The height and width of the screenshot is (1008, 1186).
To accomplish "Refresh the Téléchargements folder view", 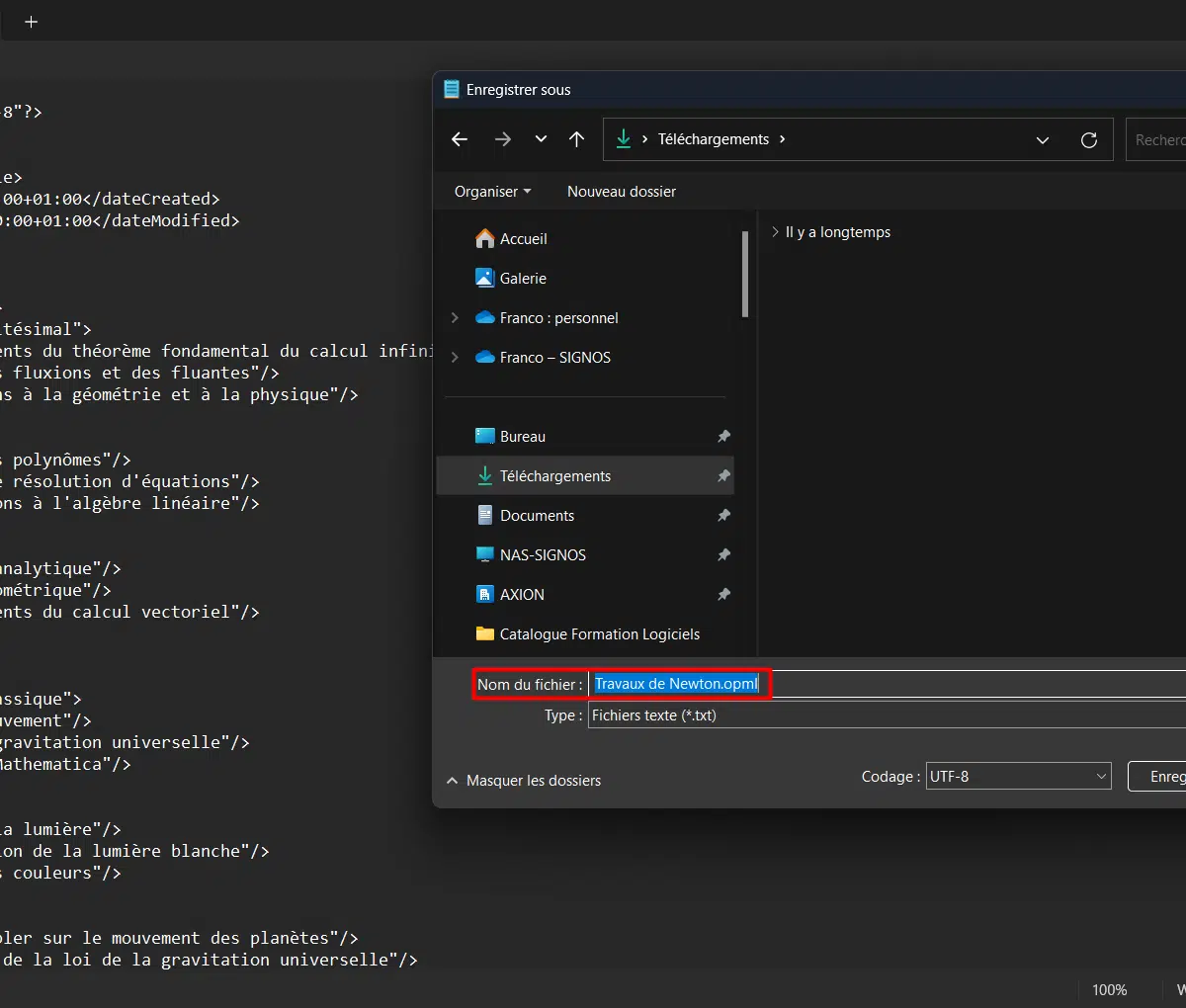I will [x=1089, y=140].
